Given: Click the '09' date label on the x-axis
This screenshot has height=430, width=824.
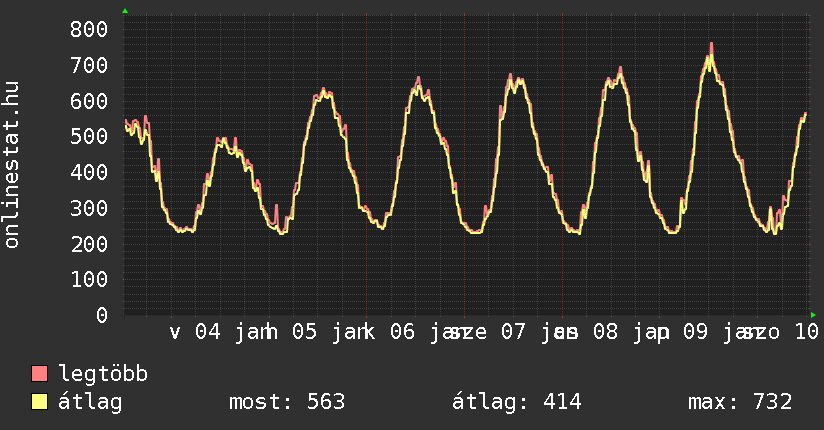Looking at the screenshot, I should tap(695, 332).
